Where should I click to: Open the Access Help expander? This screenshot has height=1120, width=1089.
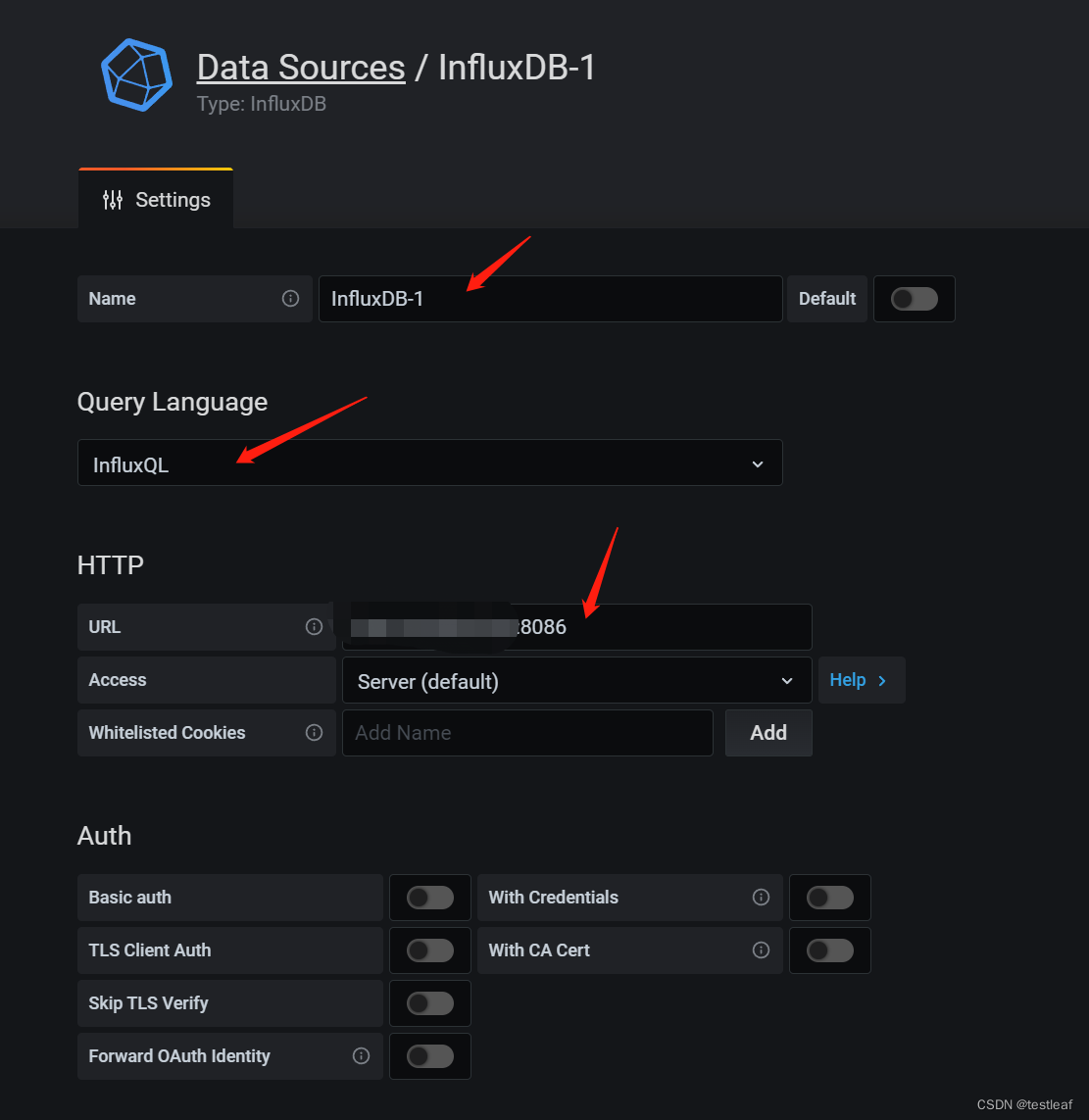click(x=861, y=680)
